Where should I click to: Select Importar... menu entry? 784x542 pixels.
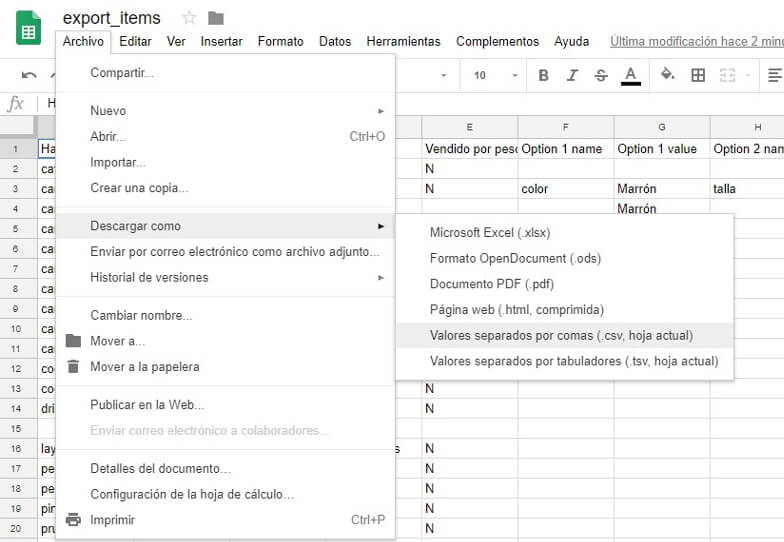[x=225, y=162]
